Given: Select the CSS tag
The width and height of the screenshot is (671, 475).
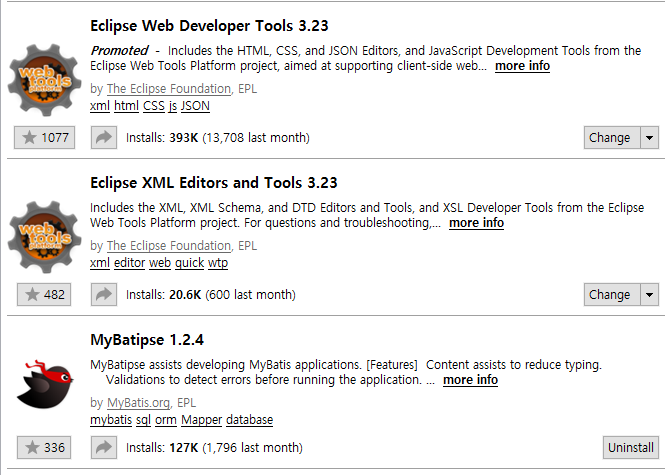Looking at the screenshot, I should pyautogui.click(x=154, y=106).
